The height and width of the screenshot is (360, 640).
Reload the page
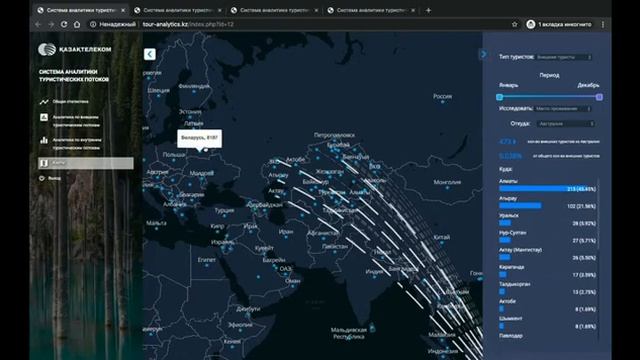point(64,24)
